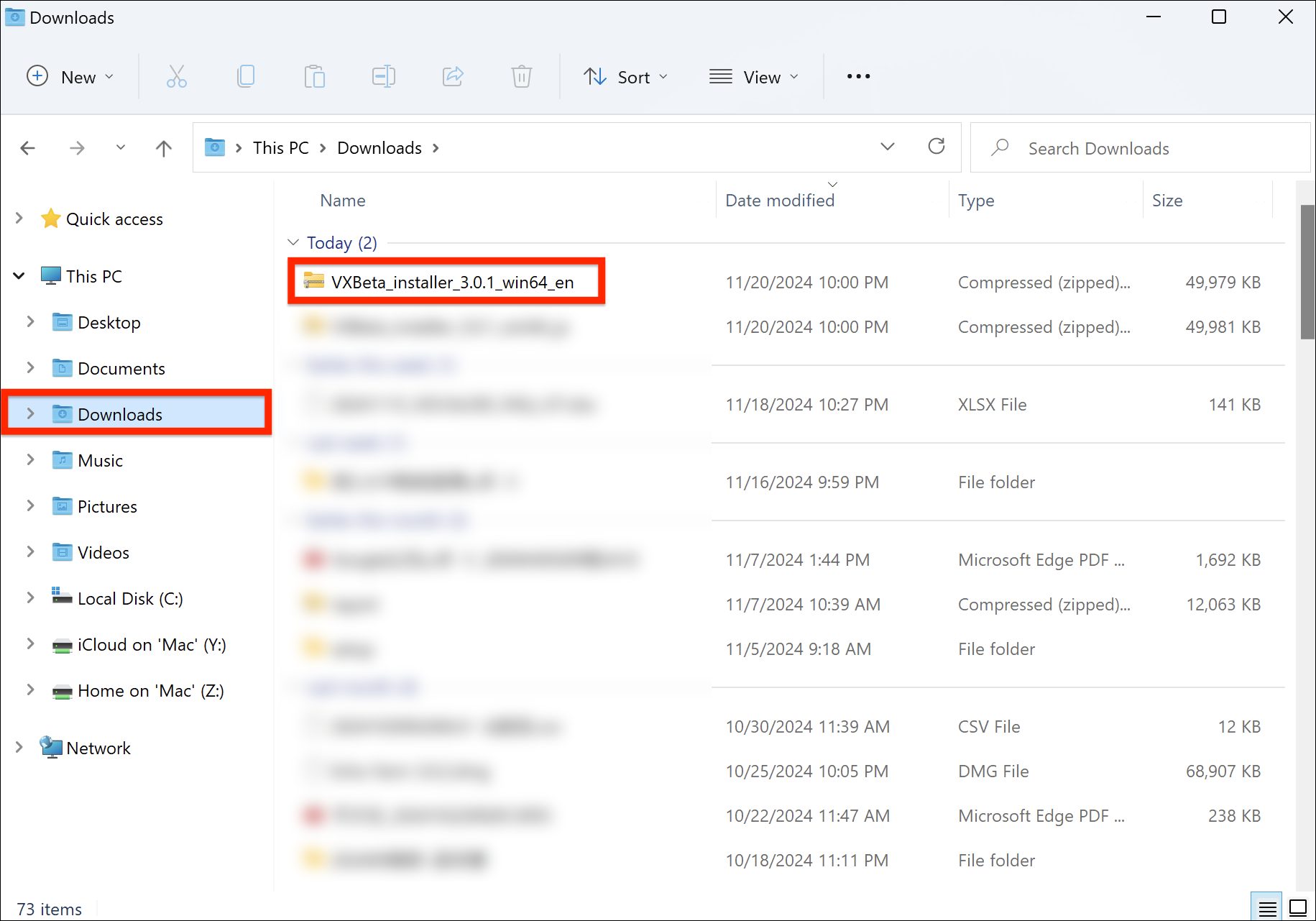The image size is (1316, 921).
Task: Open the New item menu
Action: tap(70, 77)
